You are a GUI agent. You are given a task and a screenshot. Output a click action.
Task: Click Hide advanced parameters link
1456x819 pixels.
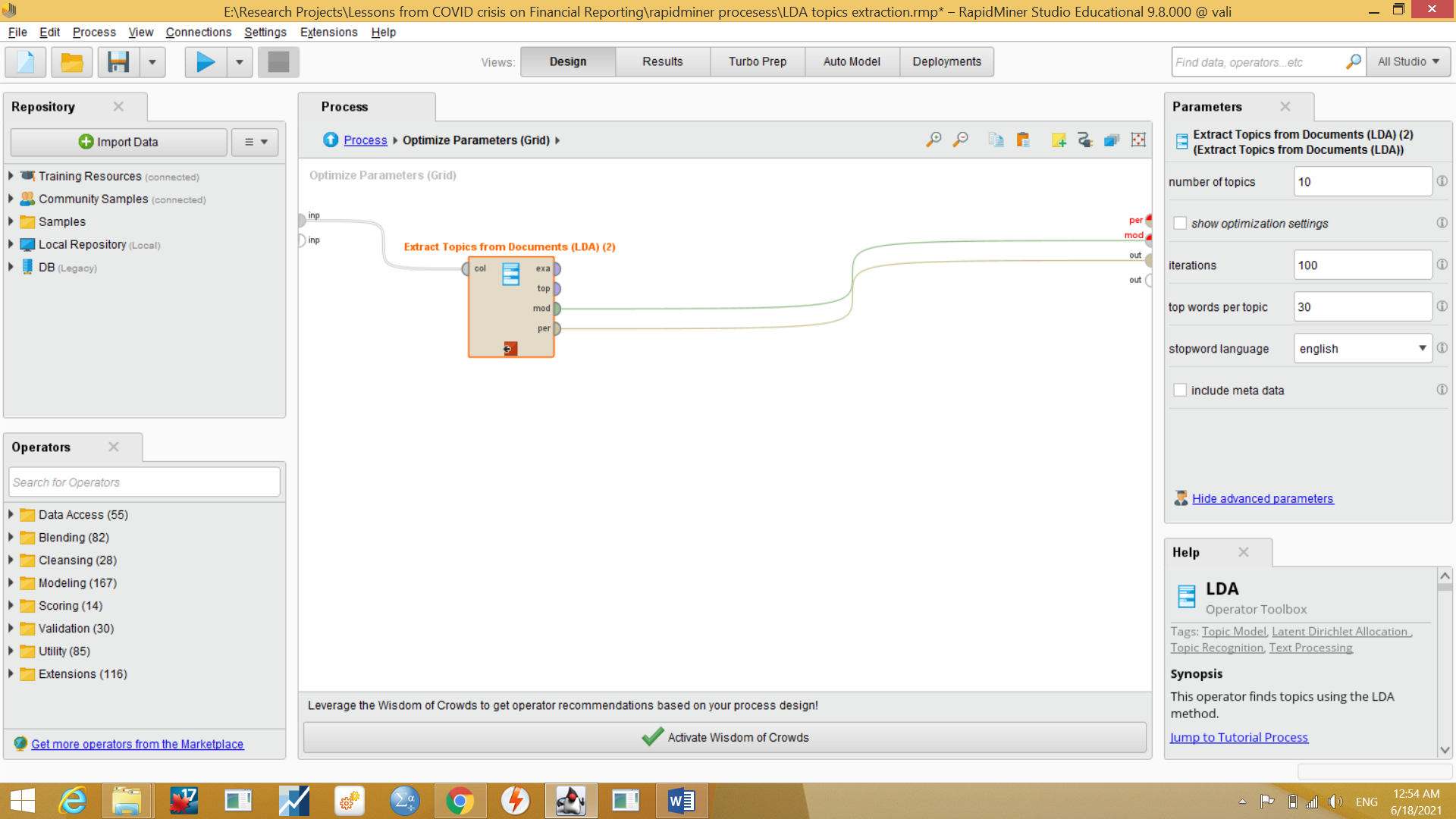(x=1262, y=498)
